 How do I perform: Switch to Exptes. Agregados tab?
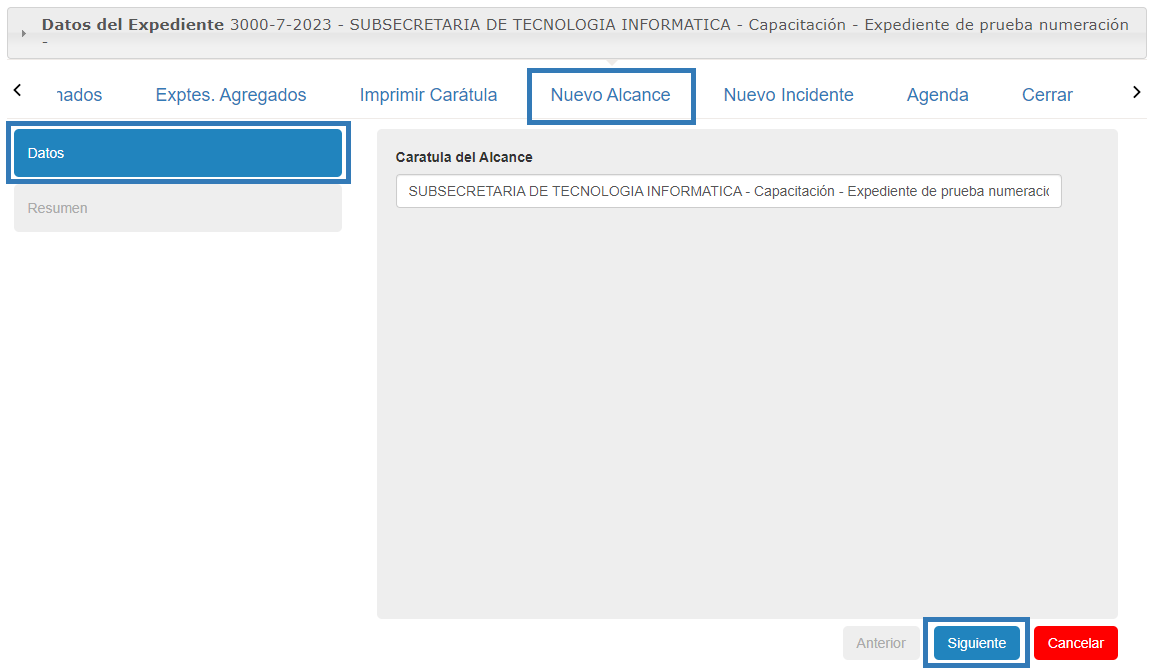[231, 95]
